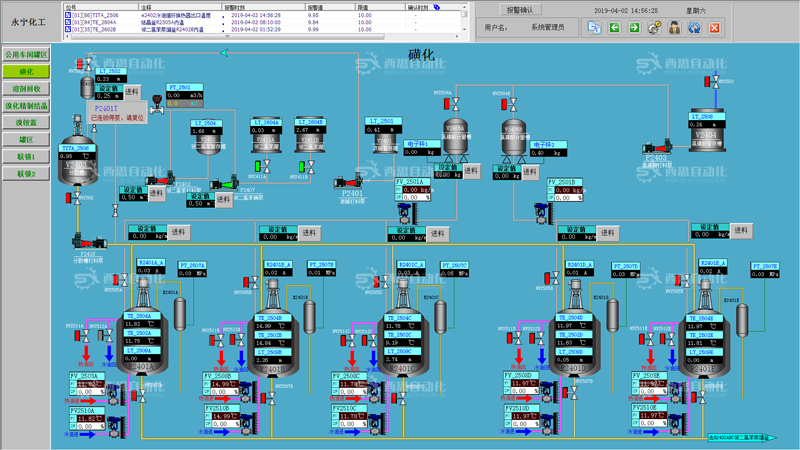The image size is (800, 450).
Task: Go back with the green left arrow icon
Action: tap(614, 28)
